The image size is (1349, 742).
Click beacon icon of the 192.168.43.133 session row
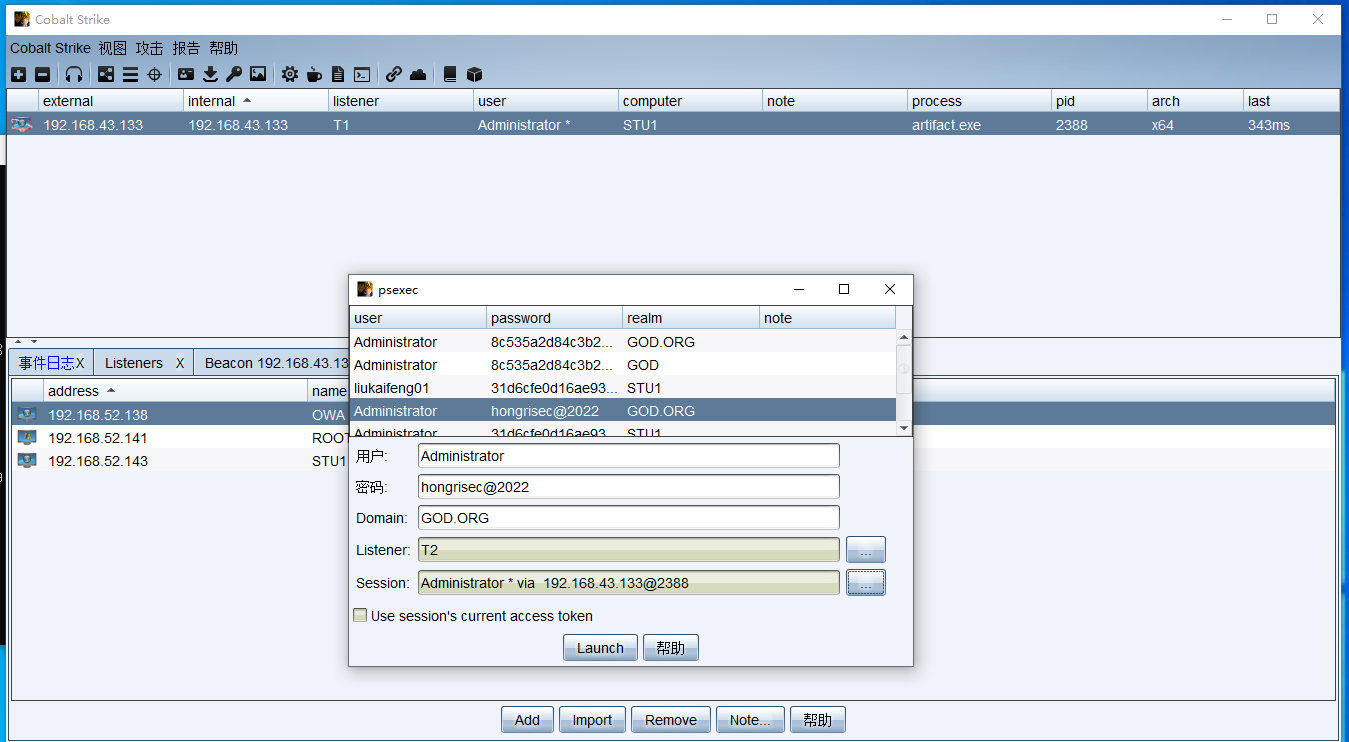(x=21, y=125)
